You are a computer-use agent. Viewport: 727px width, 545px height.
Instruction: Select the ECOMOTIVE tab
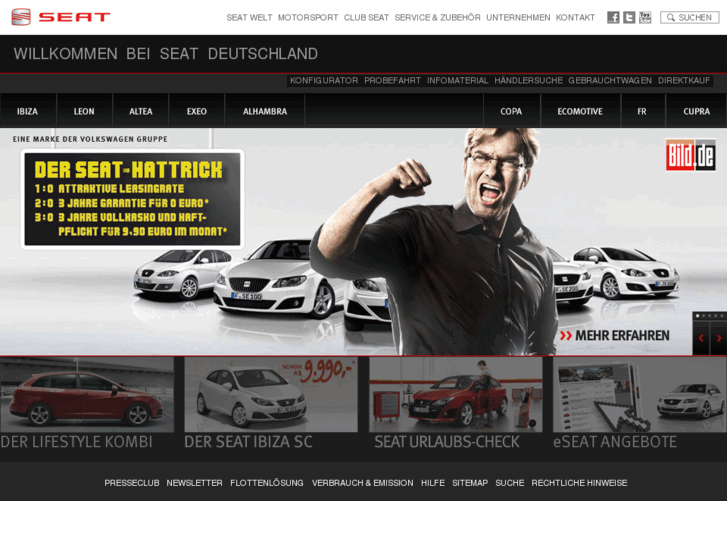580,111
